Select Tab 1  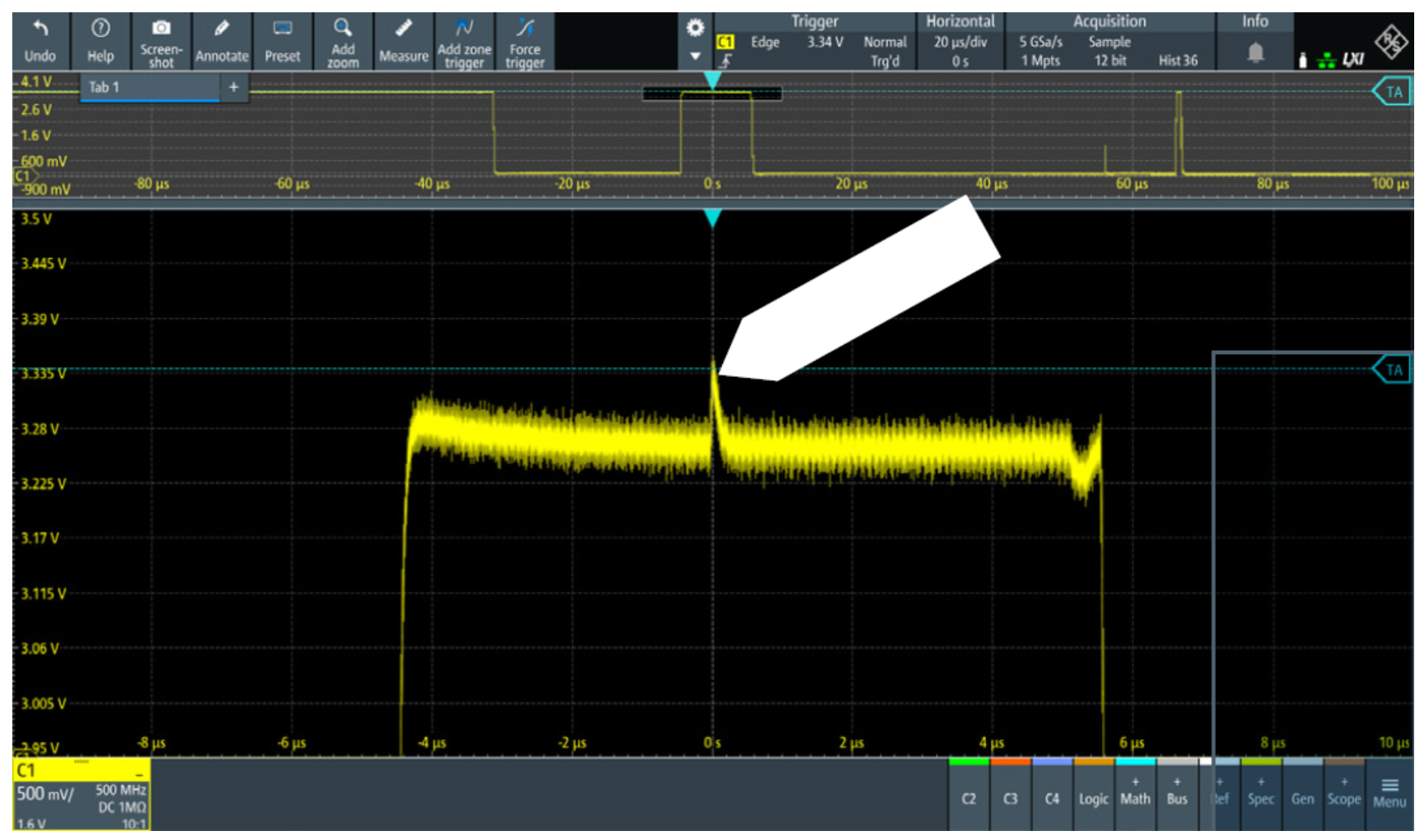pyautogui.click(x=149, y=87)
